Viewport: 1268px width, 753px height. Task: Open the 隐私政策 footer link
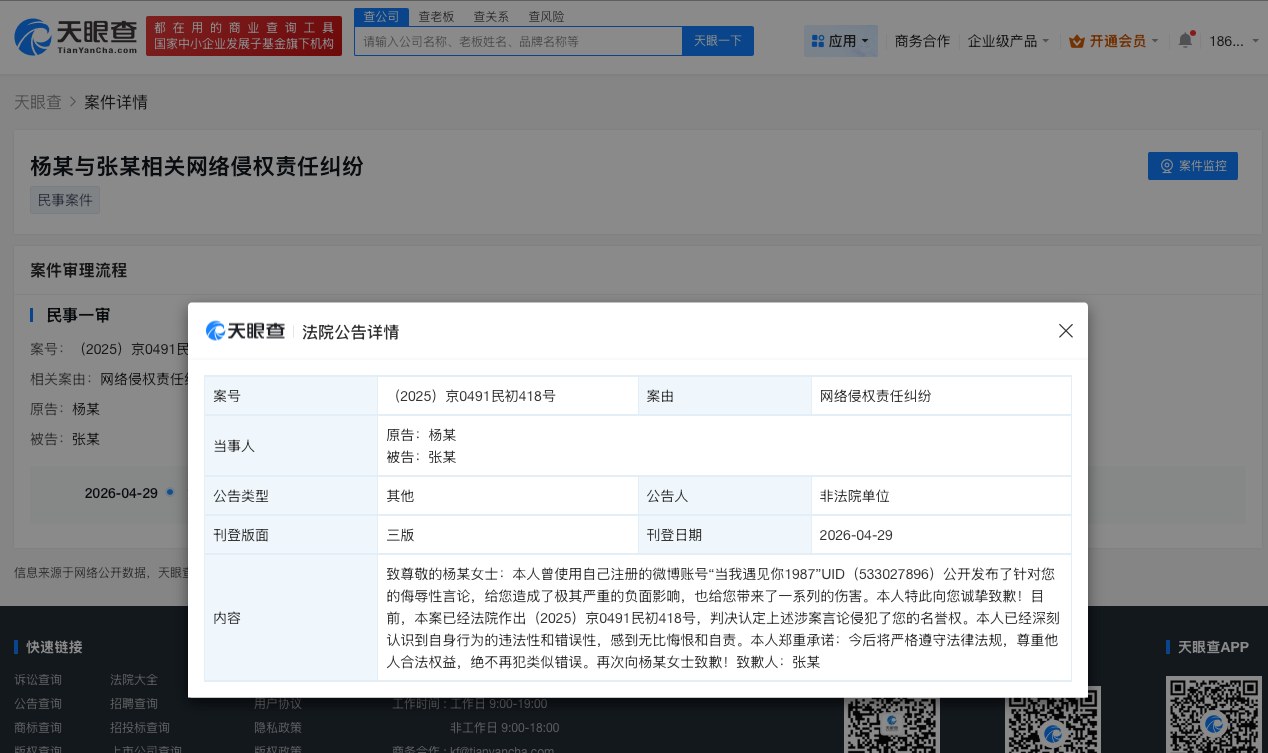click(279, 727)
